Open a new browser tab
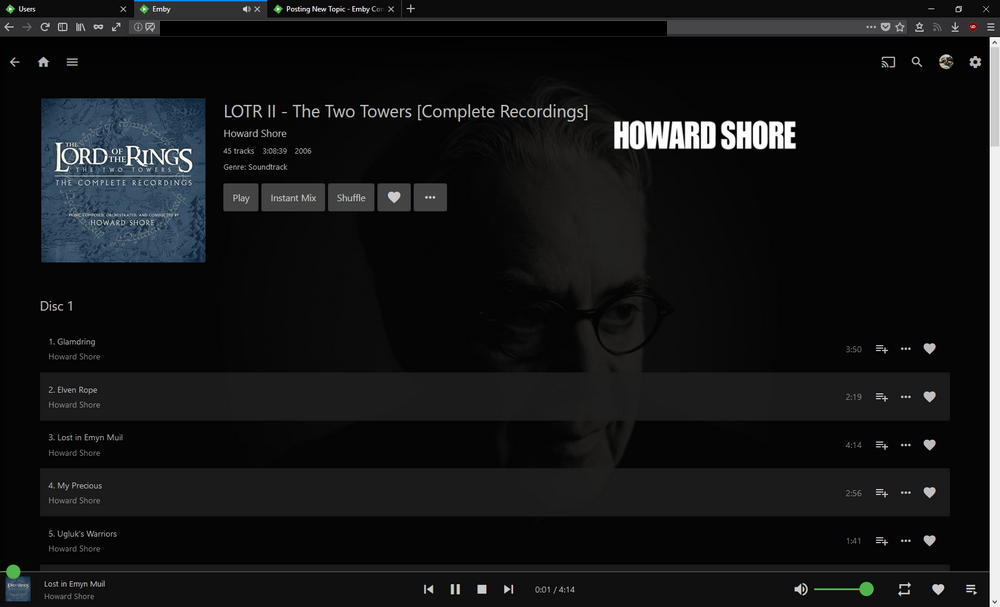This screenshot has width=1000, height=607. point(411,9)
